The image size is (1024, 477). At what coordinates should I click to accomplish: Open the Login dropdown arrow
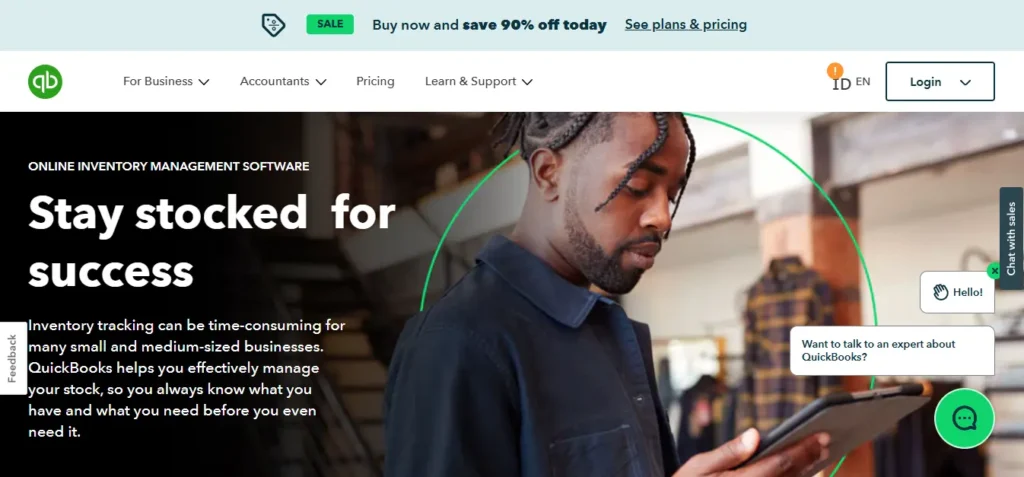[965, 82]
